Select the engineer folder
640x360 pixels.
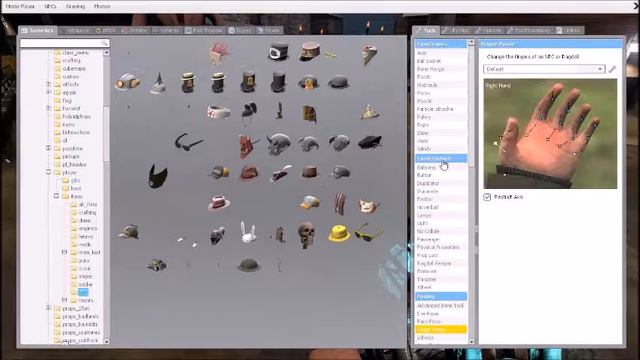88,228
